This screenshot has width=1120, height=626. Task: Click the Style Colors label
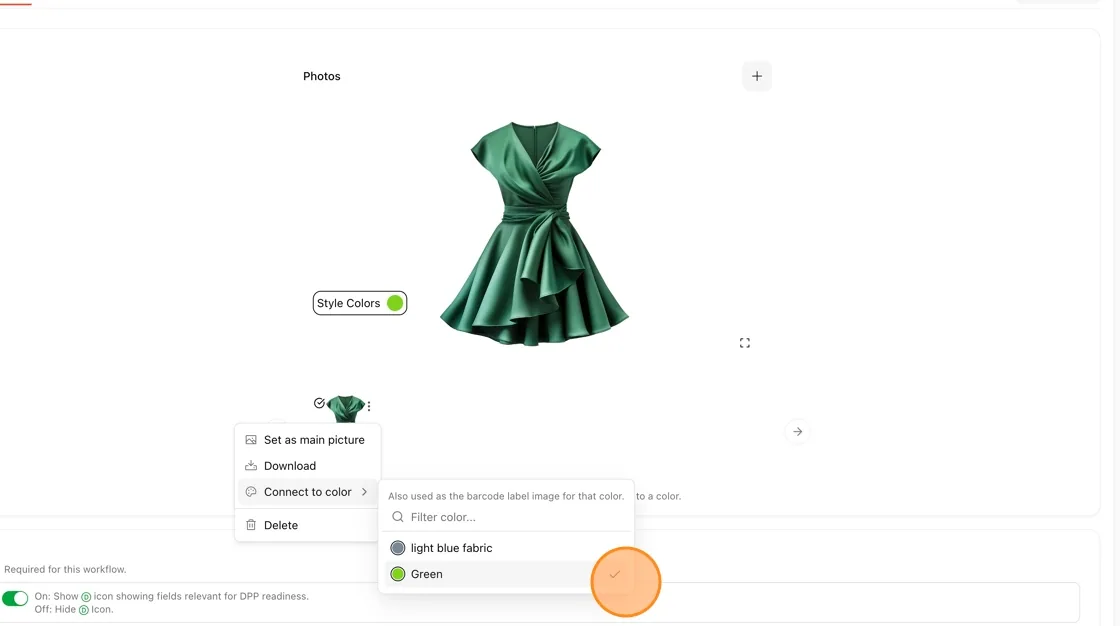click(349, 303)
